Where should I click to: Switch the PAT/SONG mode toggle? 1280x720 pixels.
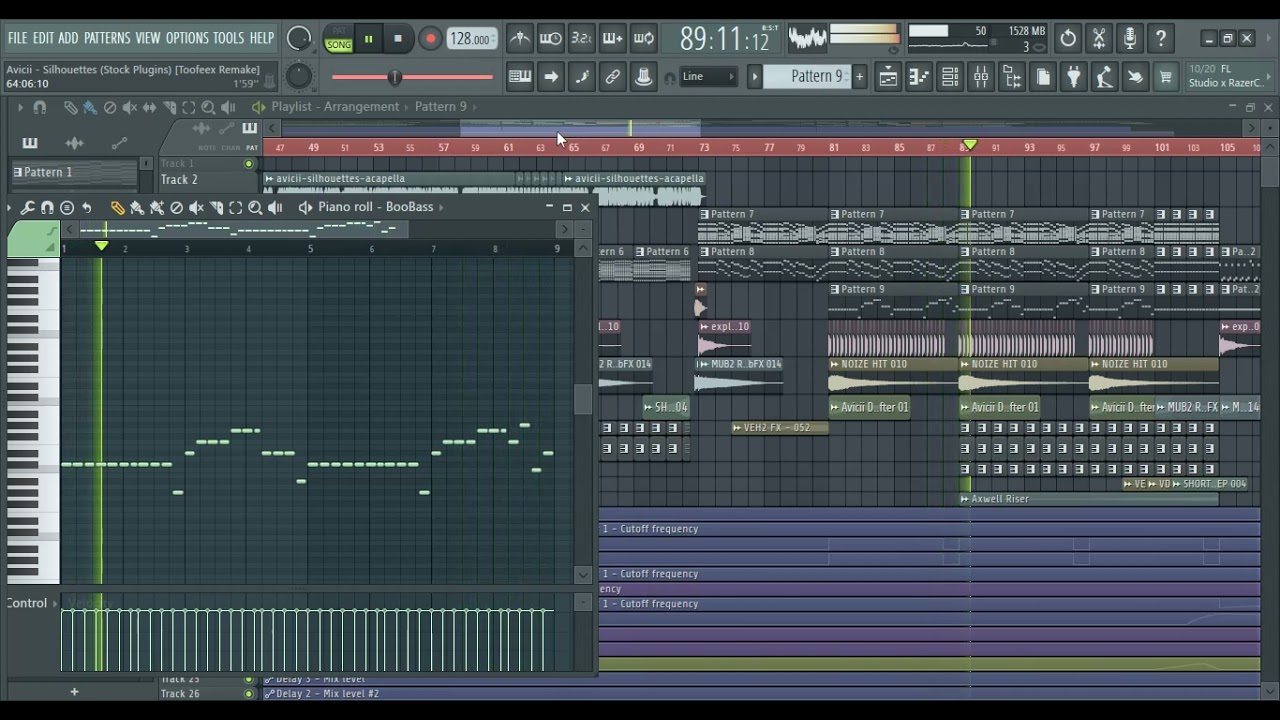tap(339, 39)
